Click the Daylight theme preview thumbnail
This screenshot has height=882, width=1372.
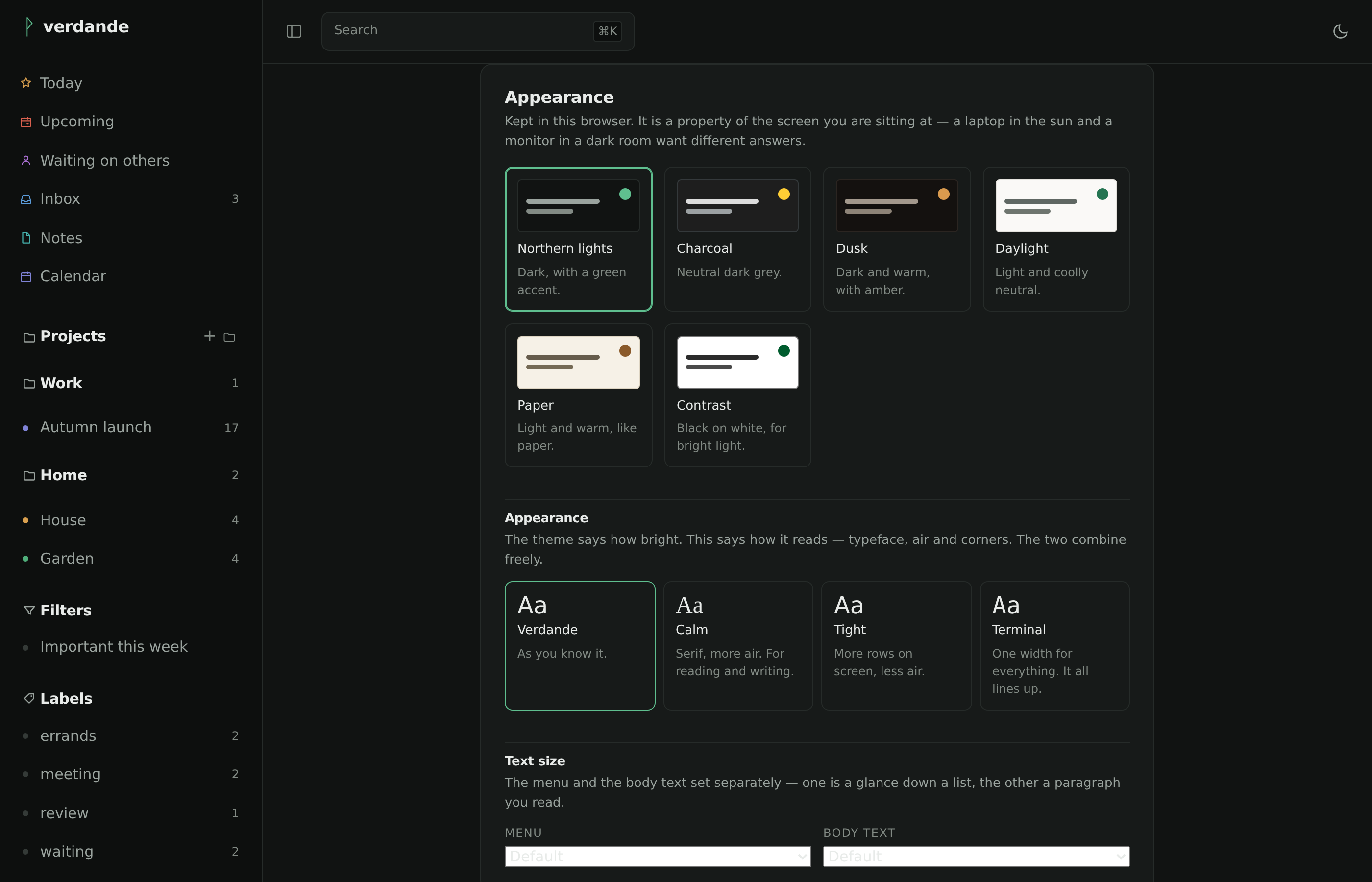(1056, 206)
